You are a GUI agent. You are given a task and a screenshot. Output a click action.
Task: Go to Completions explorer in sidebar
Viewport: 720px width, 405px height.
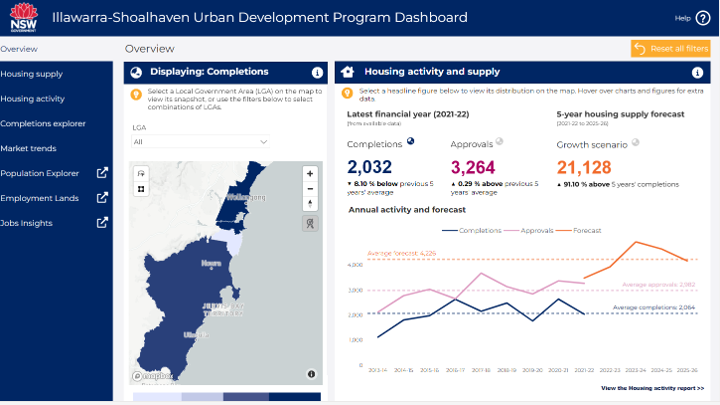[x=43, y=124]
